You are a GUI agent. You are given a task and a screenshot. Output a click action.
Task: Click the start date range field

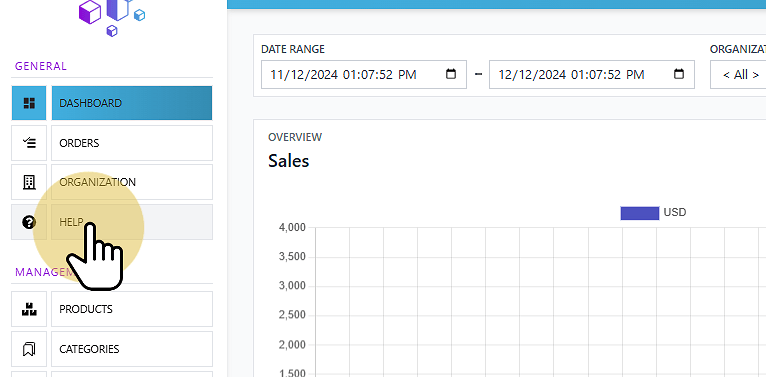pyautogui.click(x=364, y=75)
